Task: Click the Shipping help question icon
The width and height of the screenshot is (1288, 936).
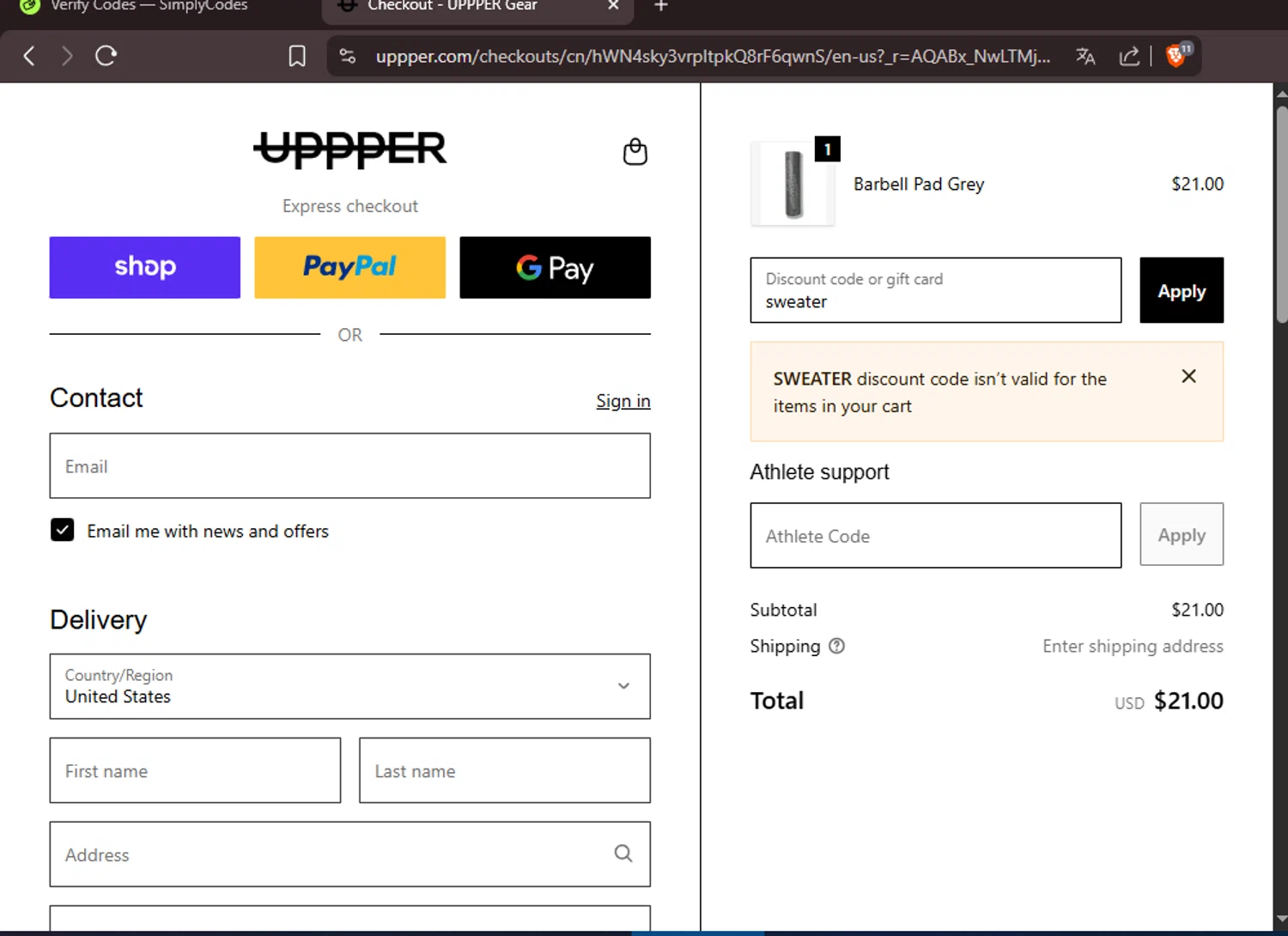Action: 837,647
